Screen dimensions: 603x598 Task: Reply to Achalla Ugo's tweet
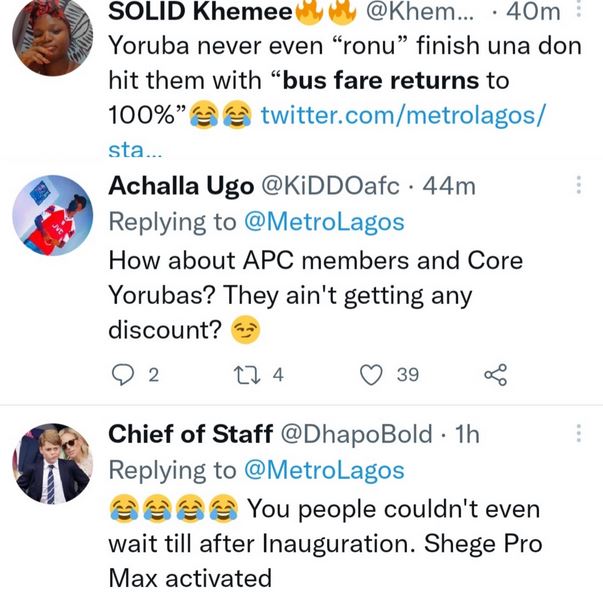[x=123, y=375]
